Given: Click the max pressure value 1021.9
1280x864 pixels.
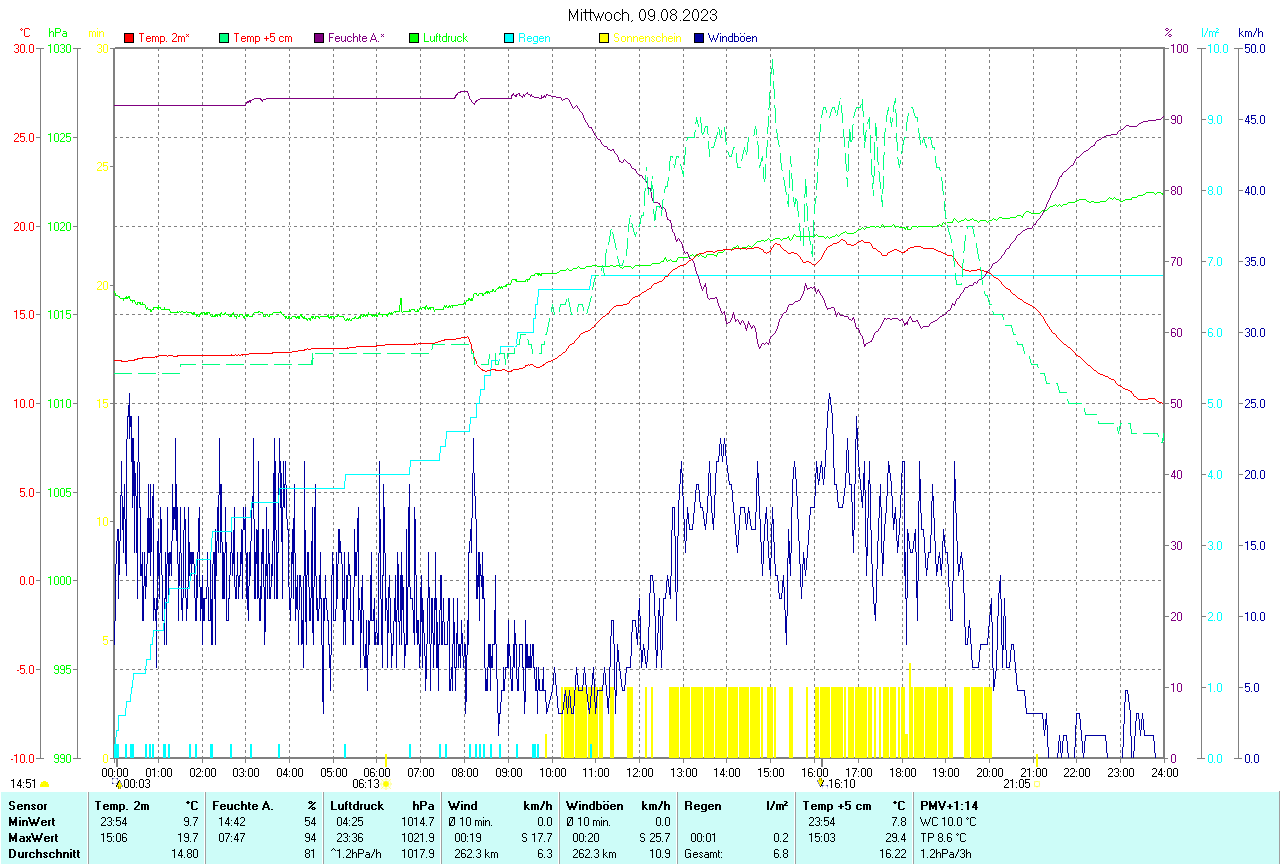Looking at the screenshot, I should tap(420, 837).
